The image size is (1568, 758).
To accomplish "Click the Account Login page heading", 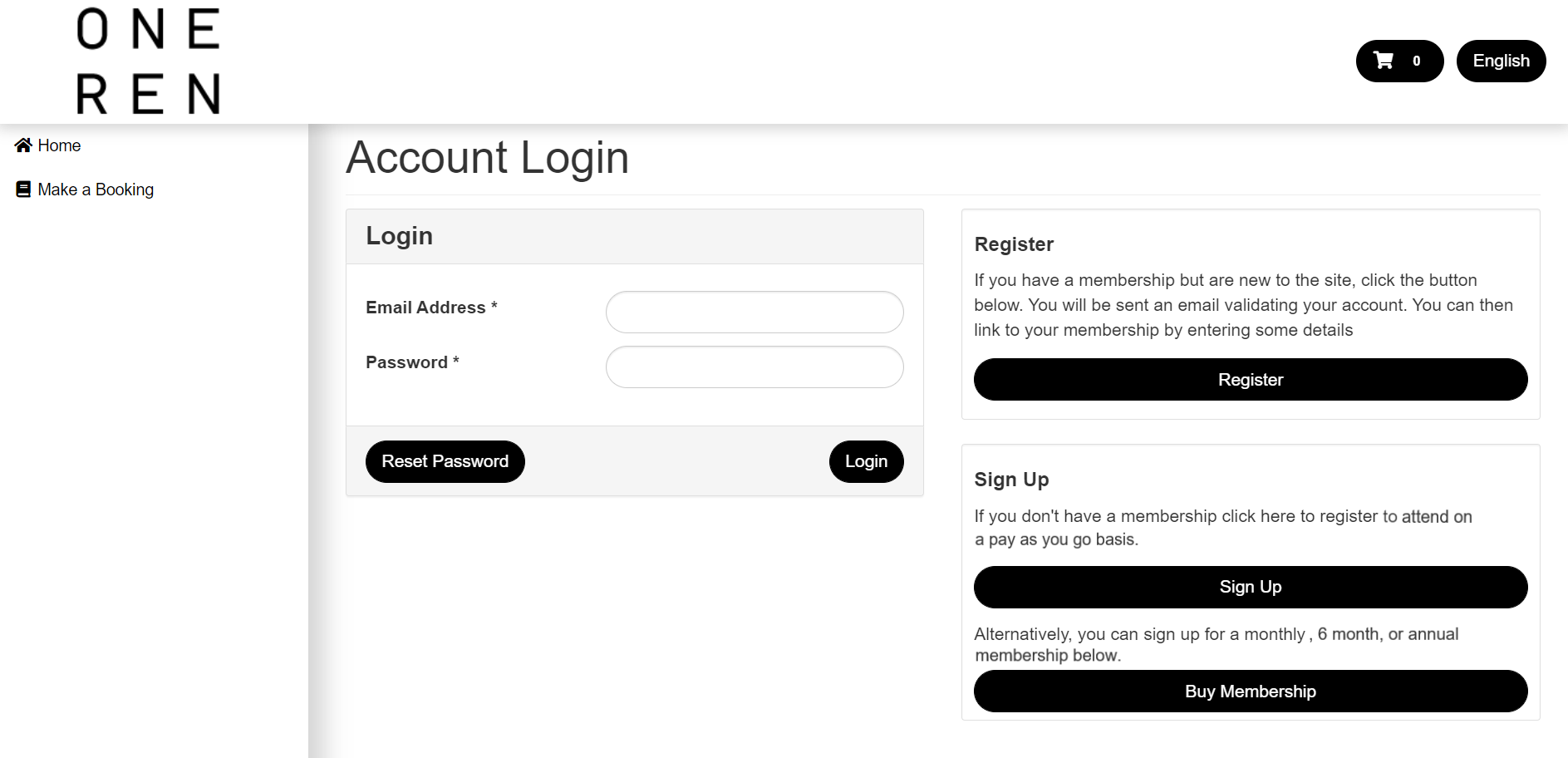I will (488, 158).
